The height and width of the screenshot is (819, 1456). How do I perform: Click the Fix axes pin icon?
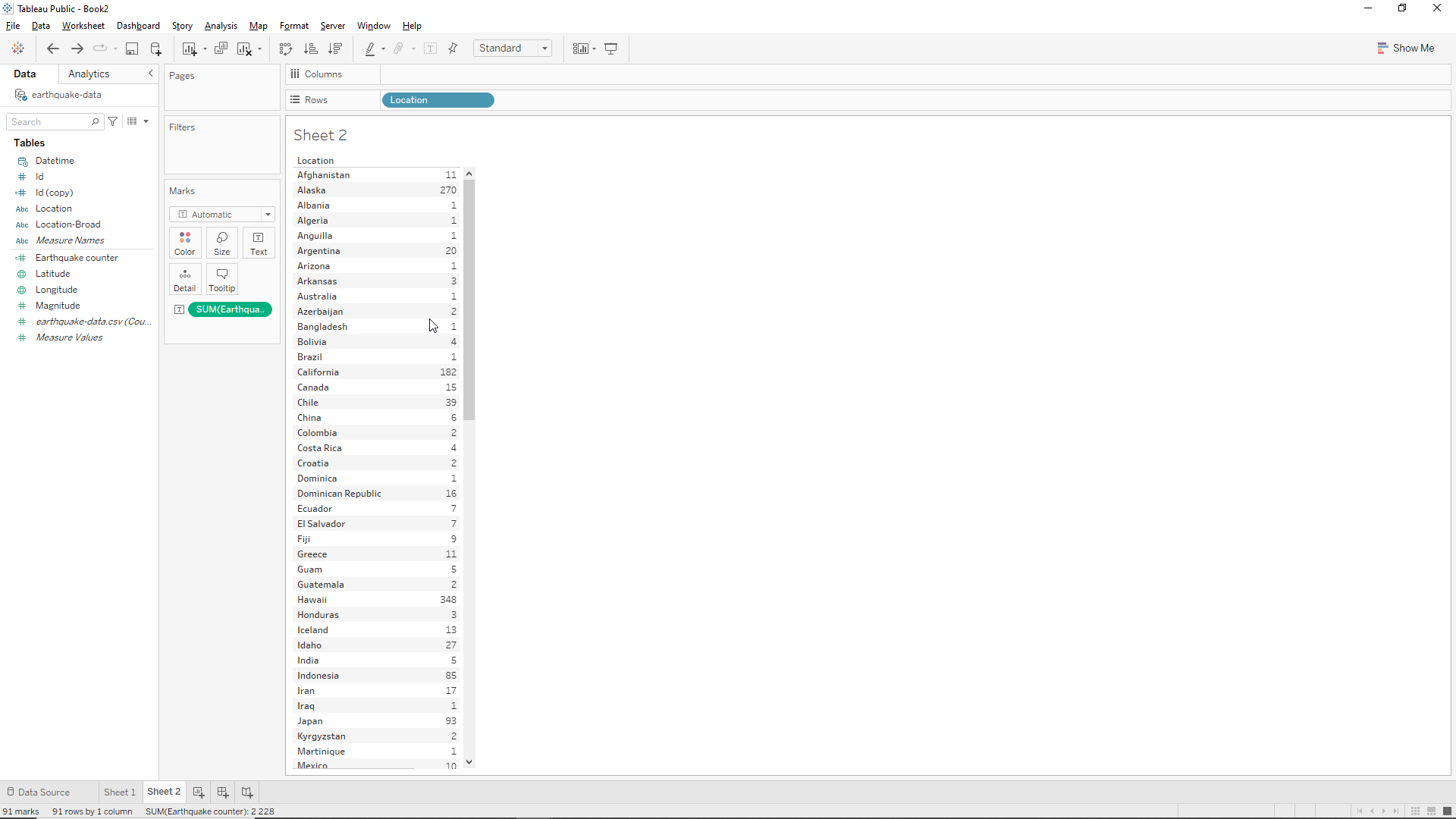[x=453, y=49]
